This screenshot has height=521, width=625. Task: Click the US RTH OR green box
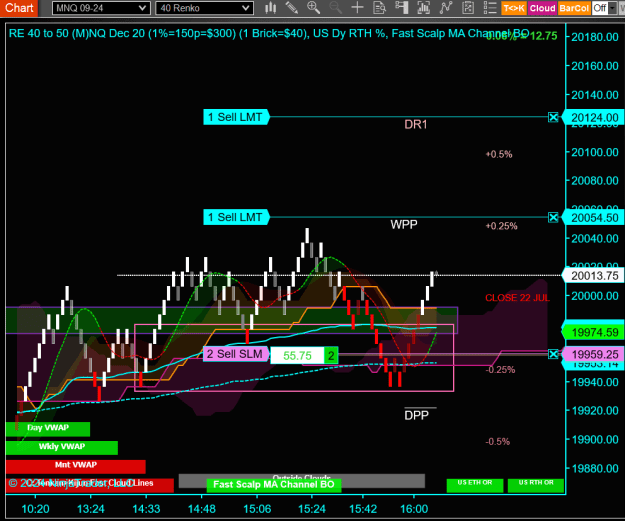[x=536, y=485]
